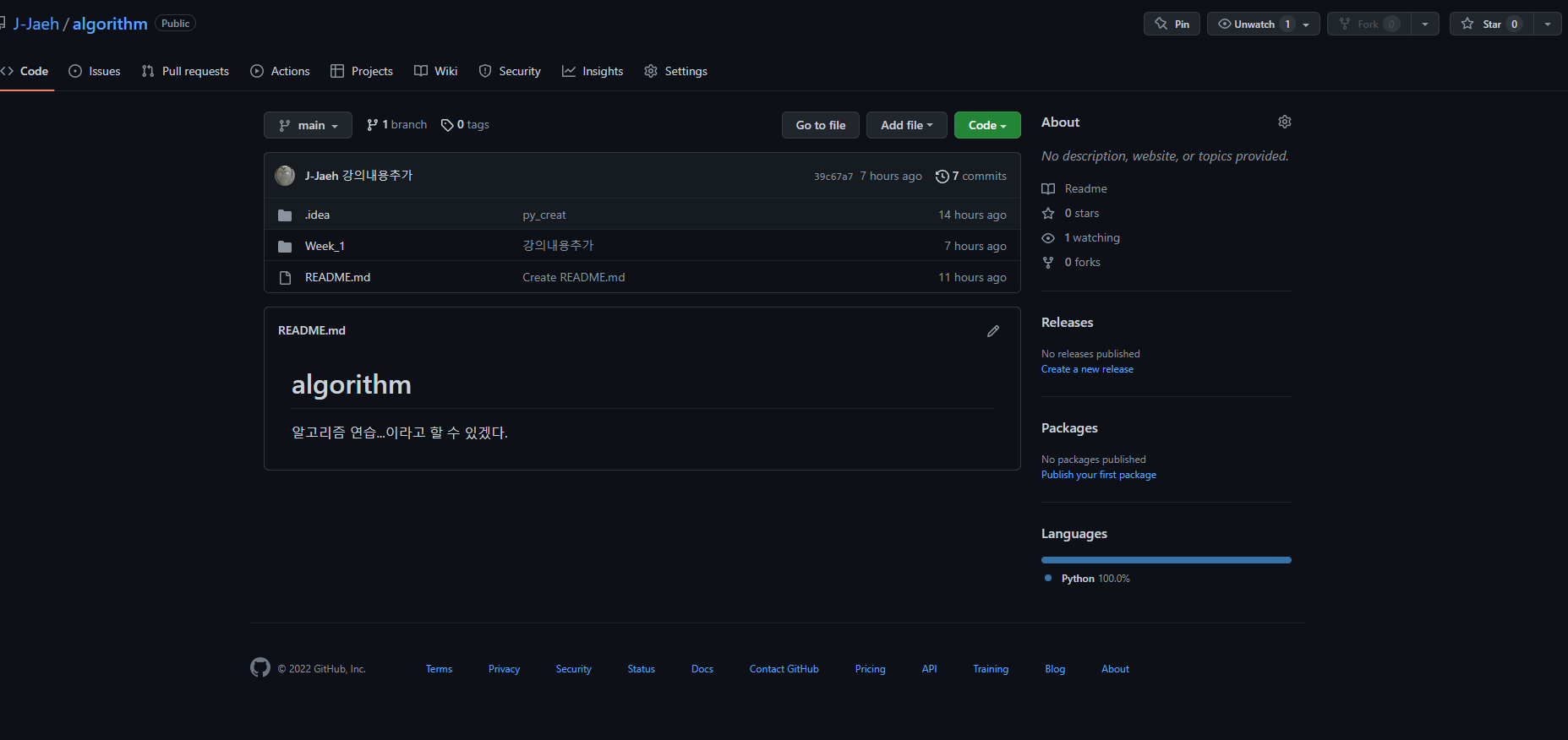
Task: Open the .idea folder
Action: [x=317, y=215]
